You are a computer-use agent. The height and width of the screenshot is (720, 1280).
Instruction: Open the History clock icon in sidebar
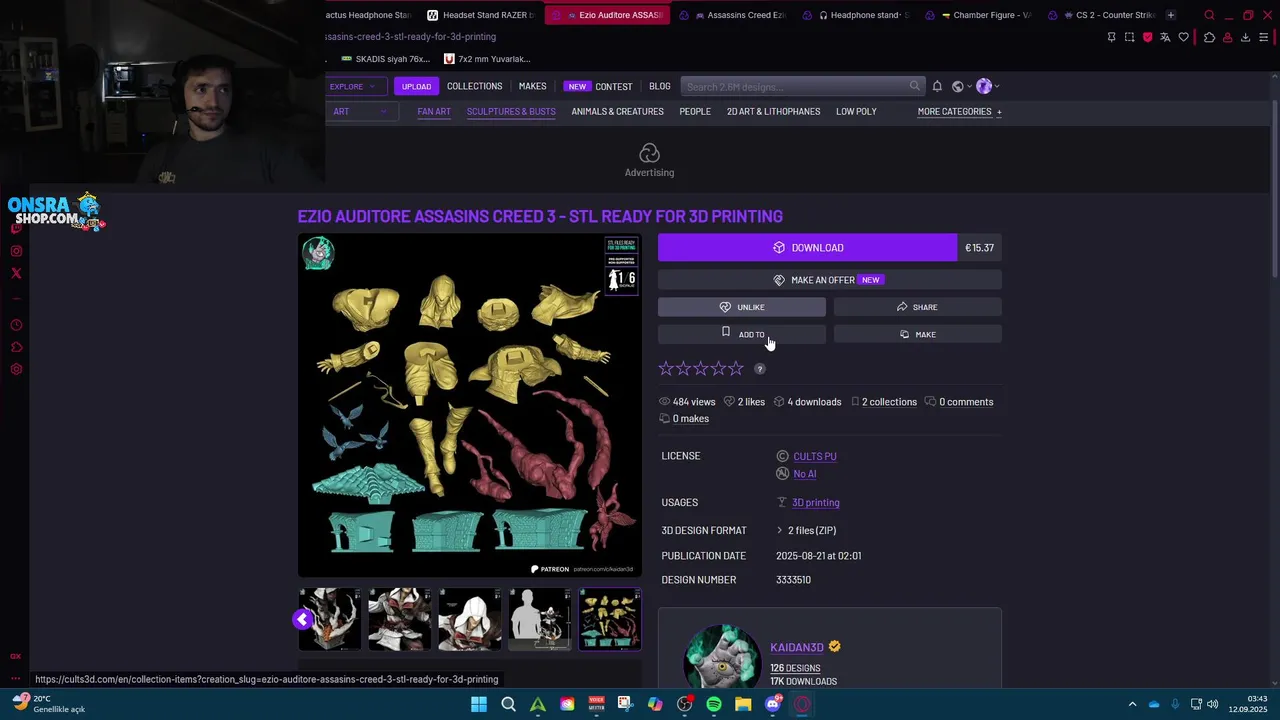16,325
